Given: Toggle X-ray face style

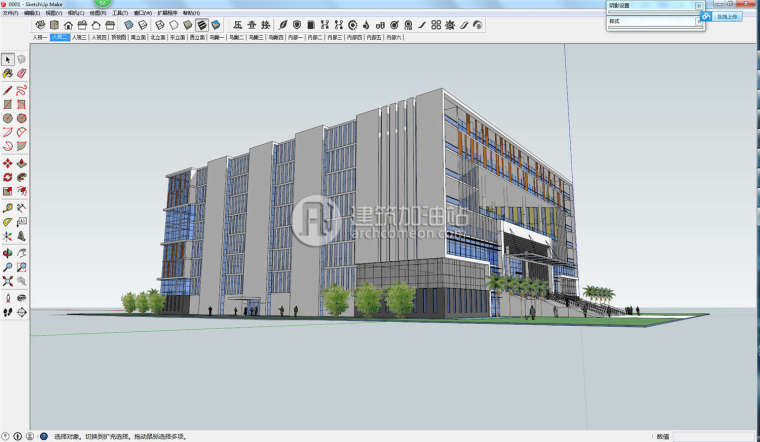Looking at the screenshot, I should (x=129, y=24).
